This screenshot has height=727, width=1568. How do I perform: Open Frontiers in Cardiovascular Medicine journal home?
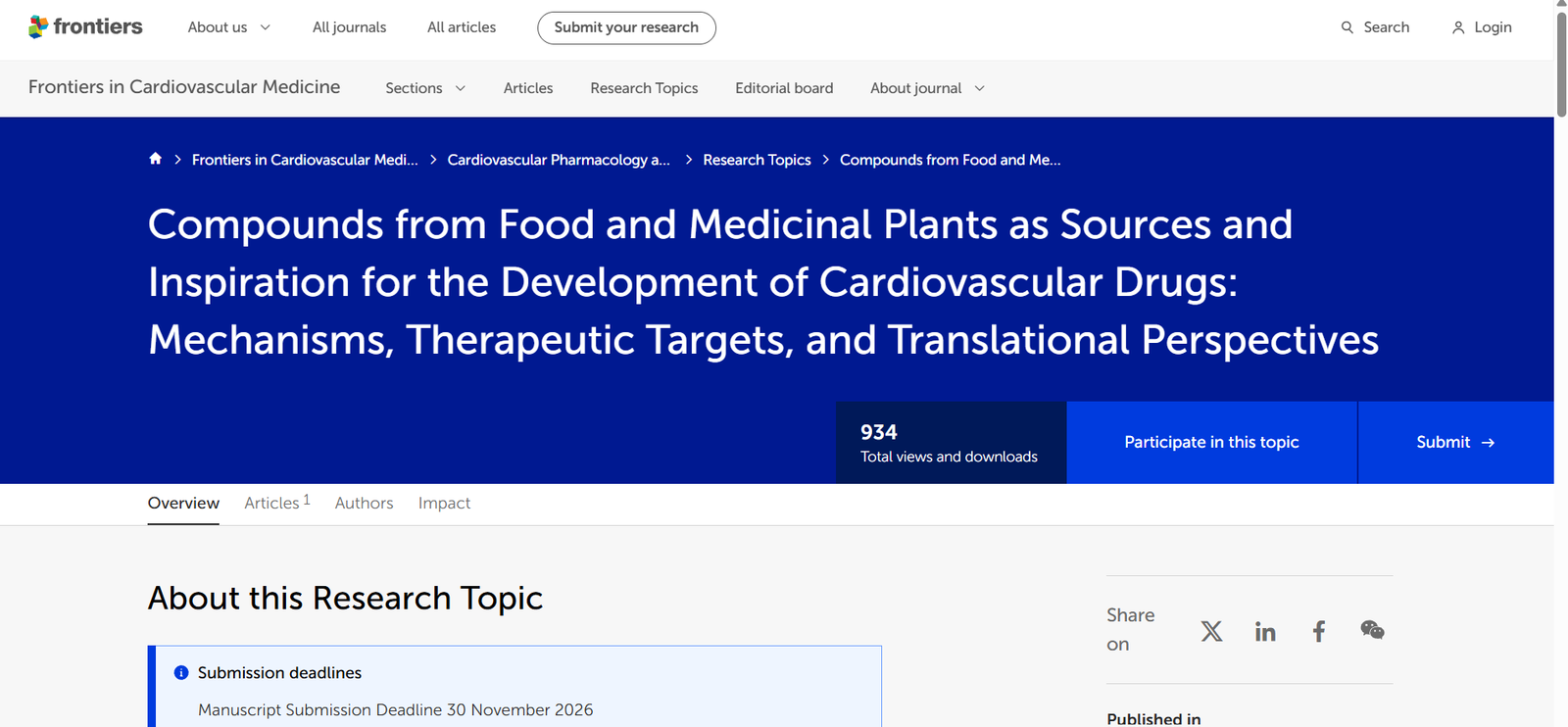click(184, 87)
